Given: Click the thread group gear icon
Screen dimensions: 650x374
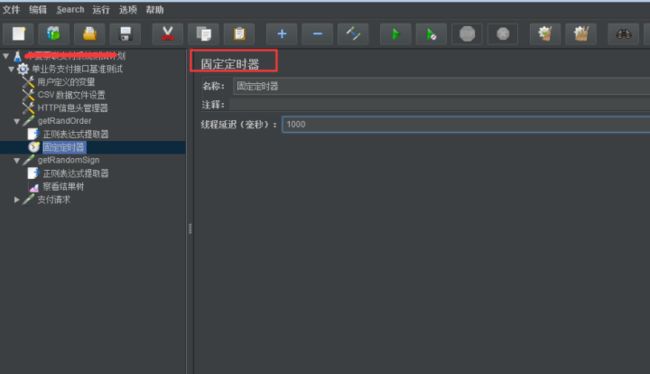Looking at the screenshot, I should point(23,69).
